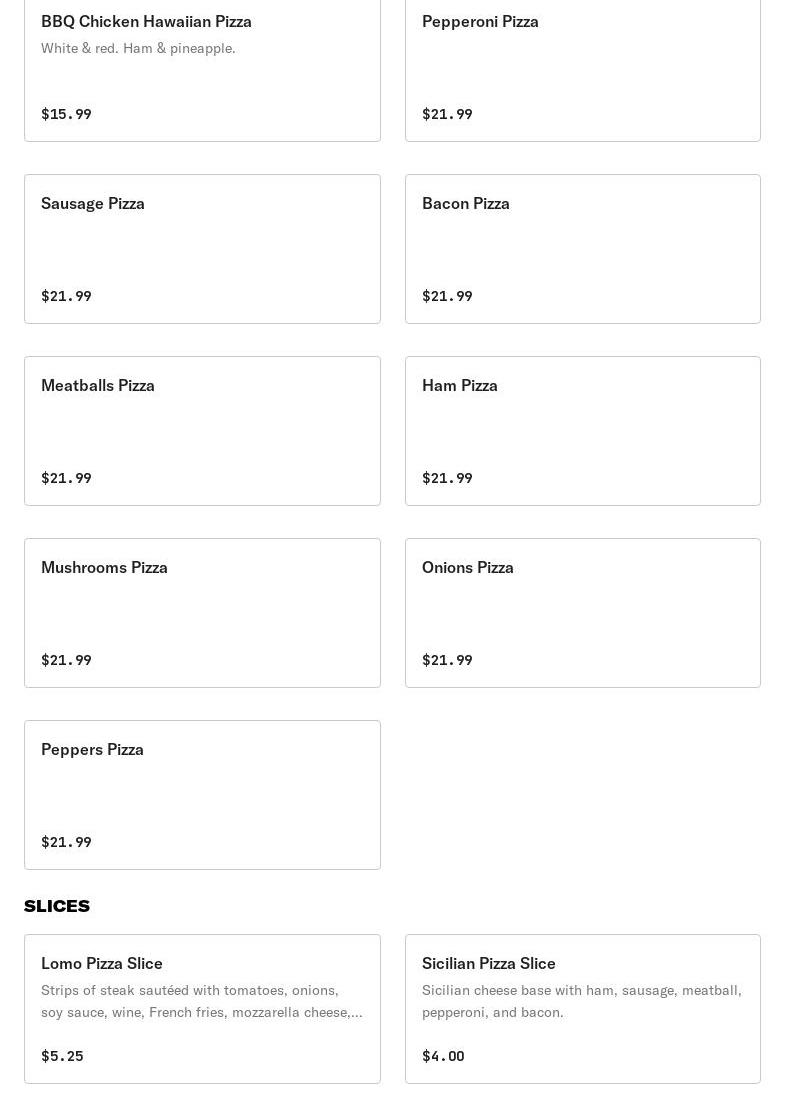Image resolution: width=785 pixels, height=1098 pixels.
Task: Select the Pepperoni Pizza item
Action: click(x=583, y=70)
